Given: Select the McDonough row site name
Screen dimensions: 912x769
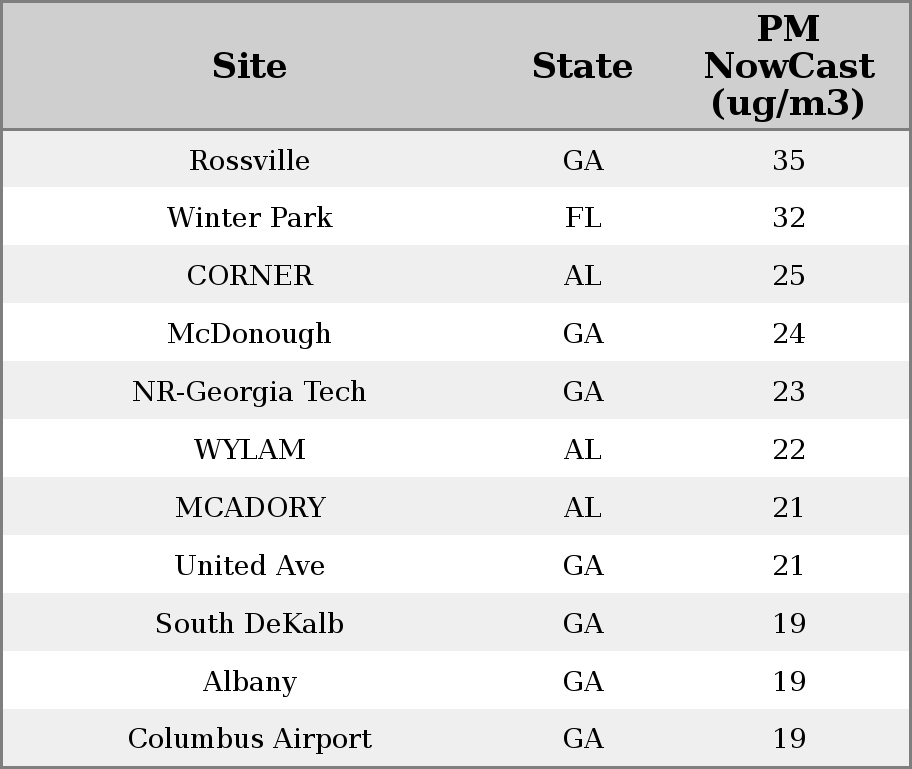Looking at the screenshot, I should (249, 334).
